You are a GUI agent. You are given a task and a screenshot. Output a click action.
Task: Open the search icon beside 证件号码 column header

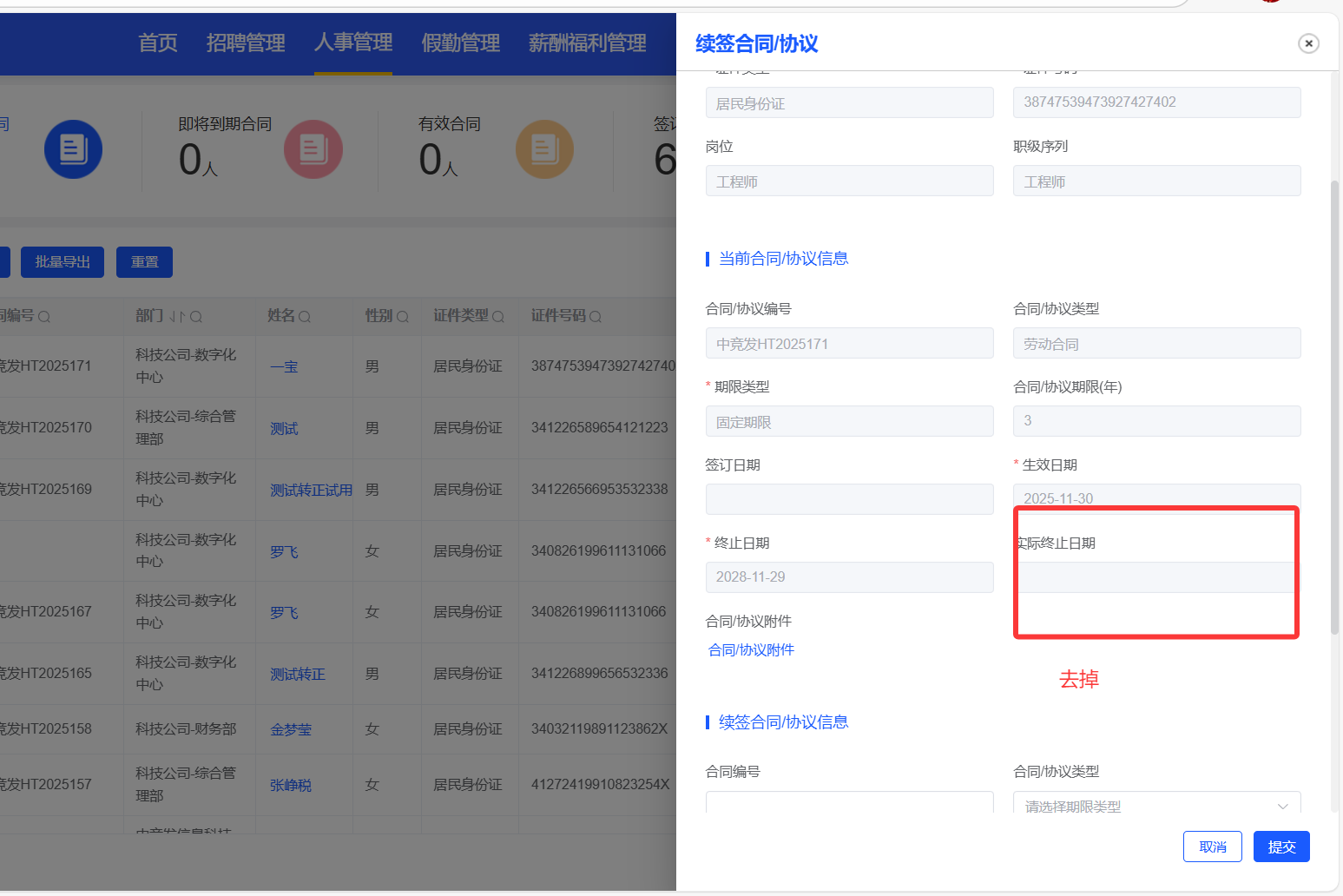[x=596, y=317]
